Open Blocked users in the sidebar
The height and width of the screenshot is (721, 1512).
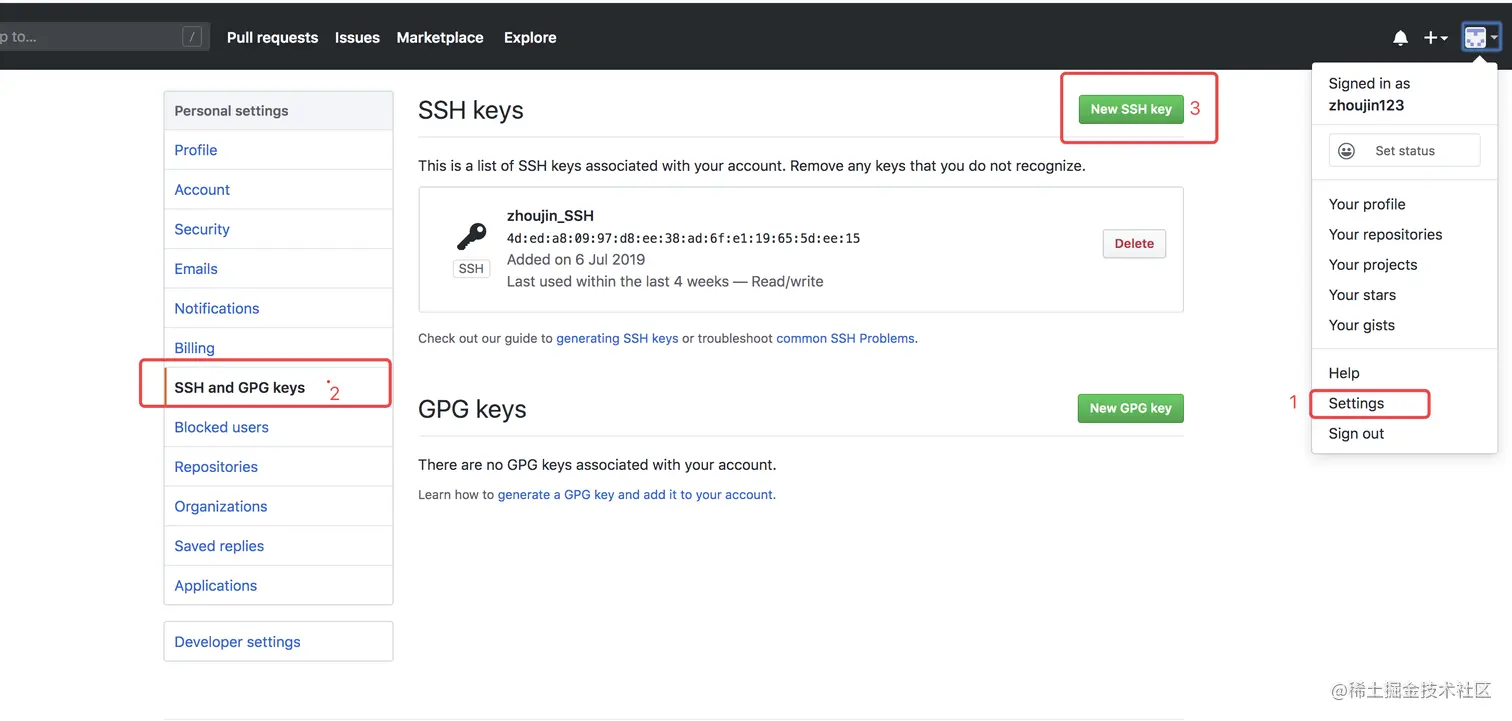pos(278,427)
